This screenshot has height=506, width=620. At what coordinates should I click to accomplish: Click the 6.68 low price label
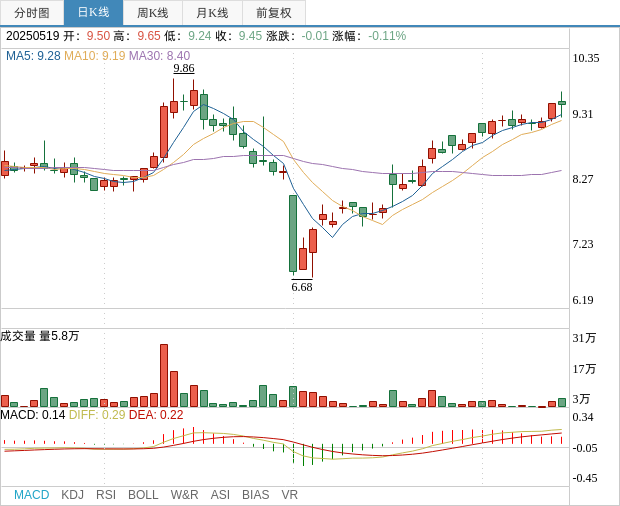coord(302,287)
